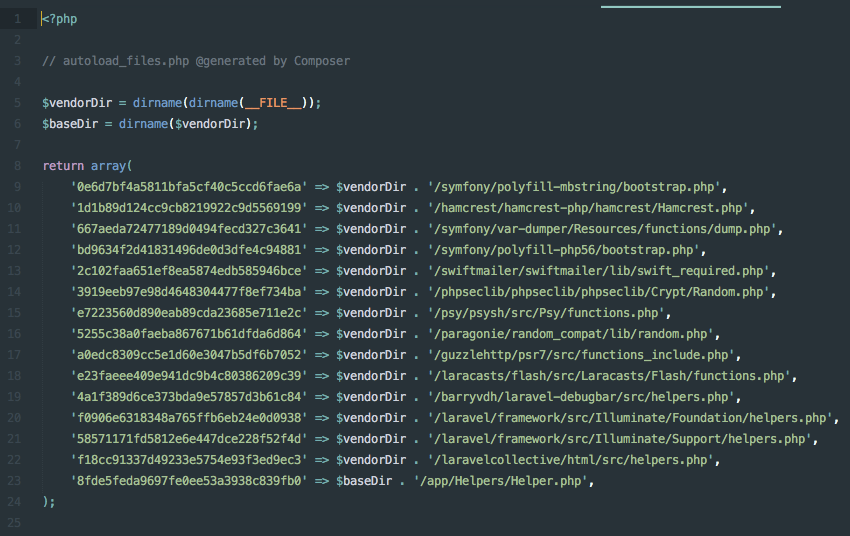This screenshot has height=536, width=850.
Task: Click the autoload_files.php comment line
Action: pos(196,61)
